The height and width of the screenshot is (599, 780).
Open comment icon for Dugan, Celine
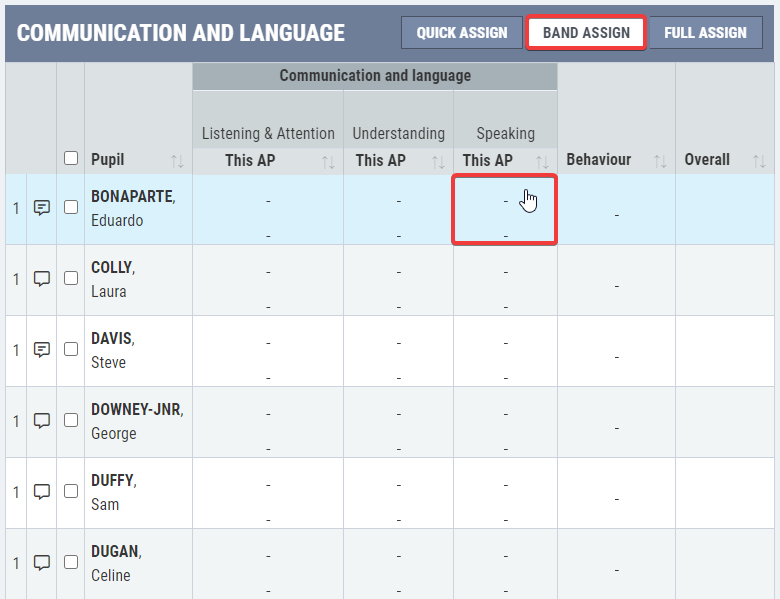(x=42, y=563)
